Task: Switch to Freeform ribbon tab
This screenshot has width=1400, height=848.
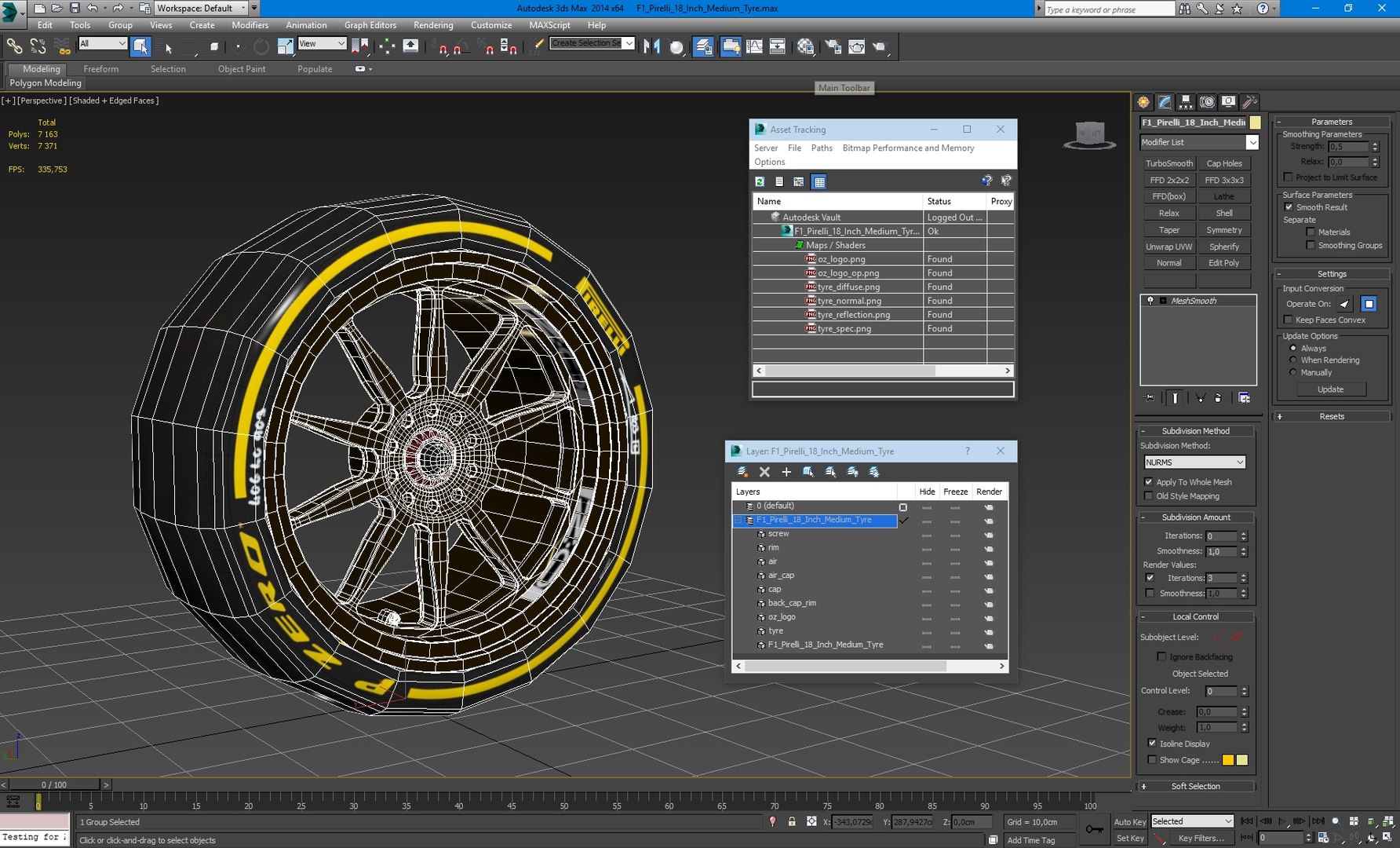Action: pyautogui.click(x=101, y=69)
